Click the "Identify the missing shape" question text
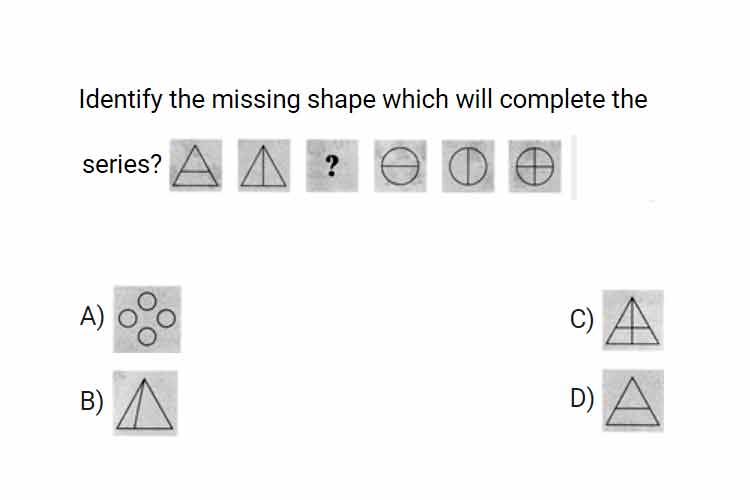 (363, 100)
